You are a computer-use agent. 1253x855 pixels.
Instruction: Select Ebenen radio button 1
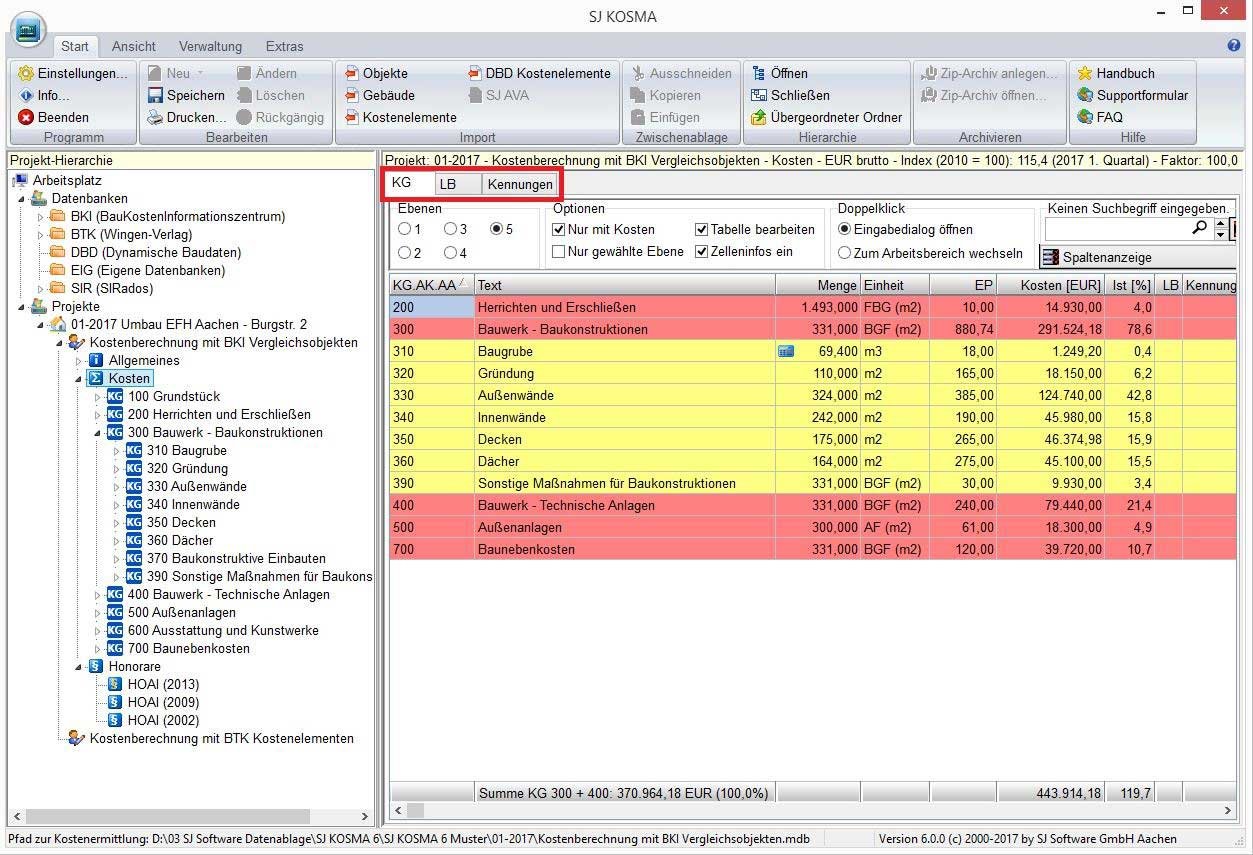tap(404, 229)
